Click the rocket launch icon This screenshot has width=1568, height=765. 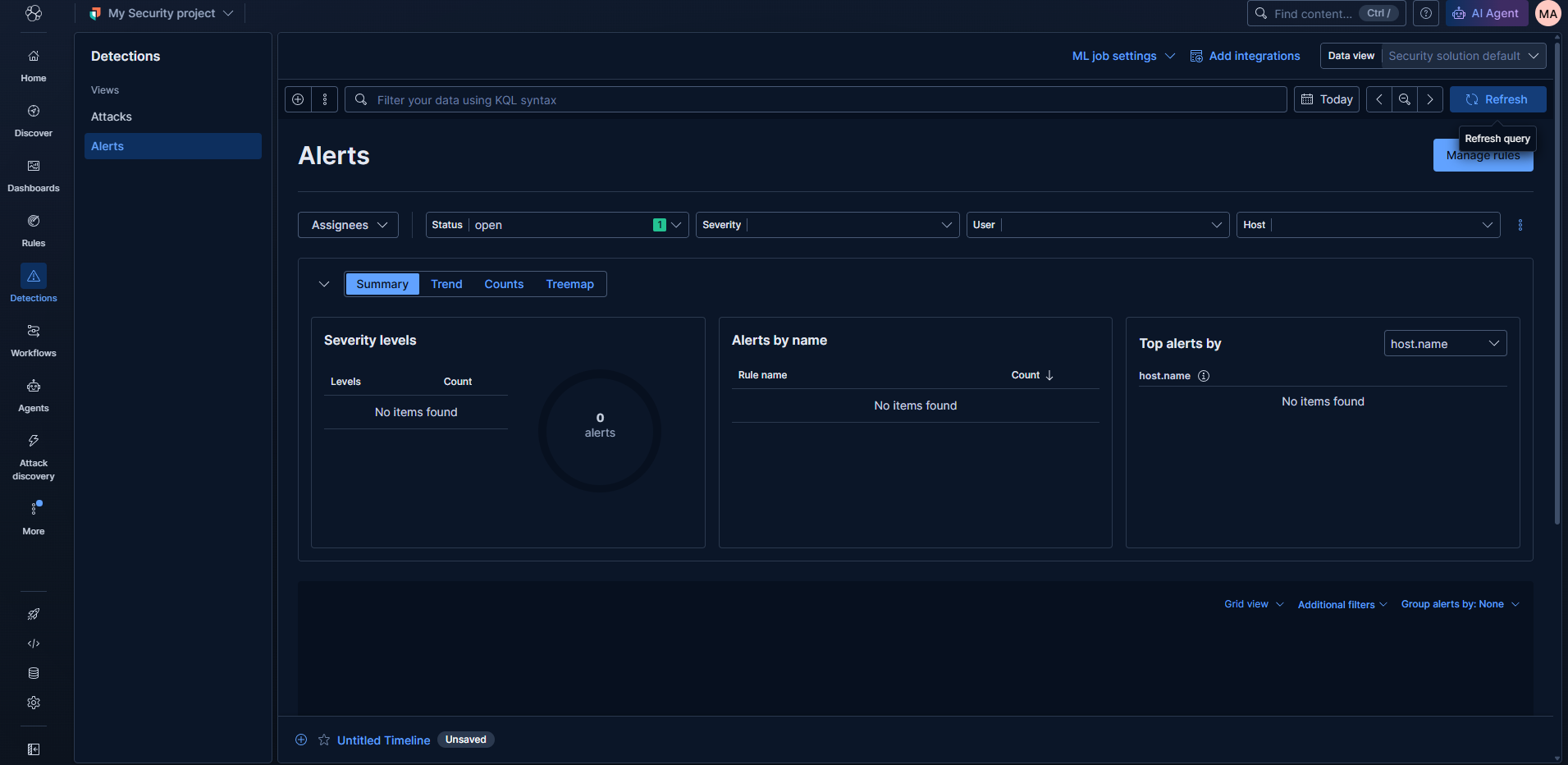pyautogui.click(x=34, y=614)
